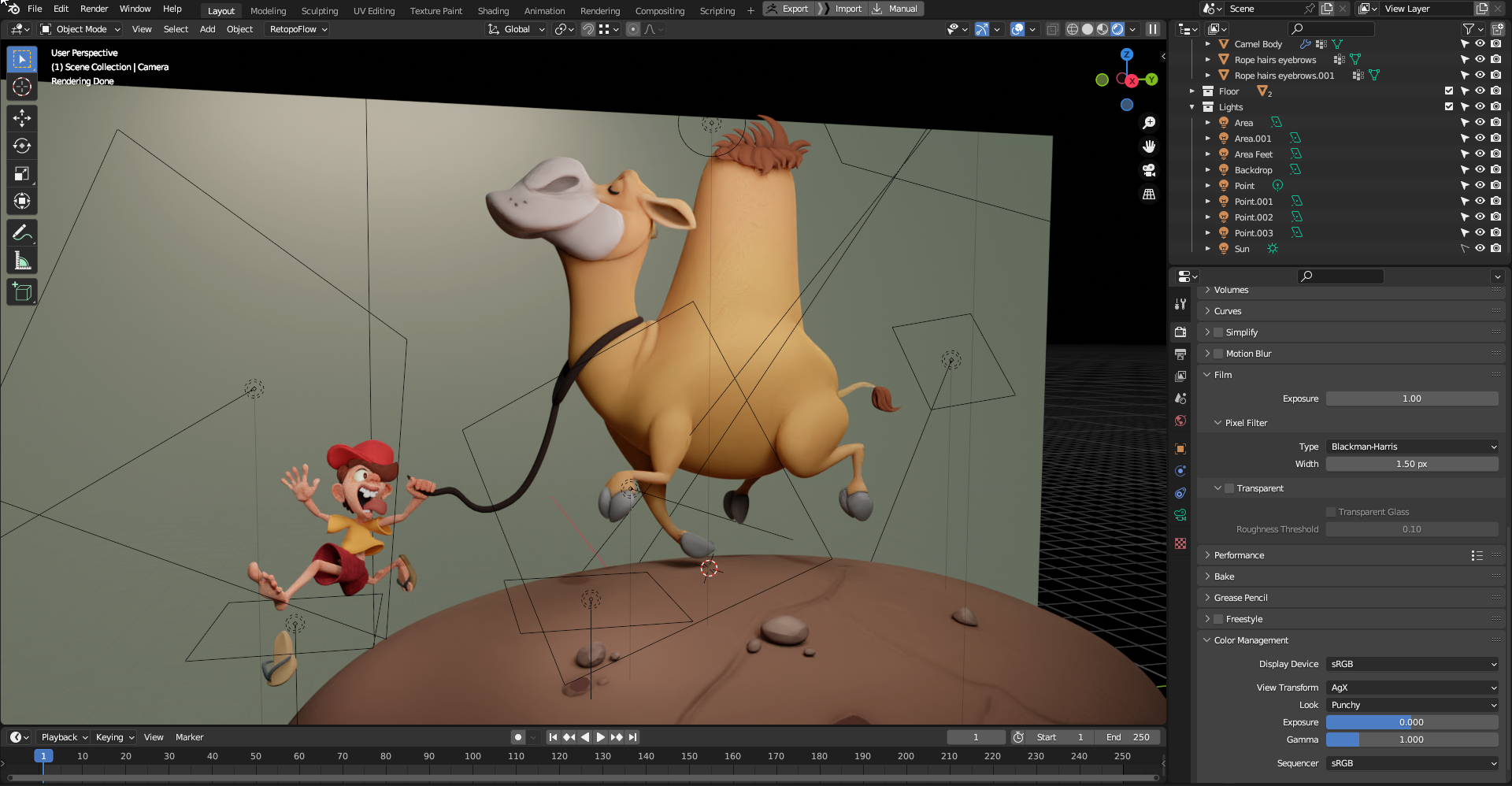Toggle the camera view icon
Viewport: 1512px width, 786px height.
[x=1149, y=170]
